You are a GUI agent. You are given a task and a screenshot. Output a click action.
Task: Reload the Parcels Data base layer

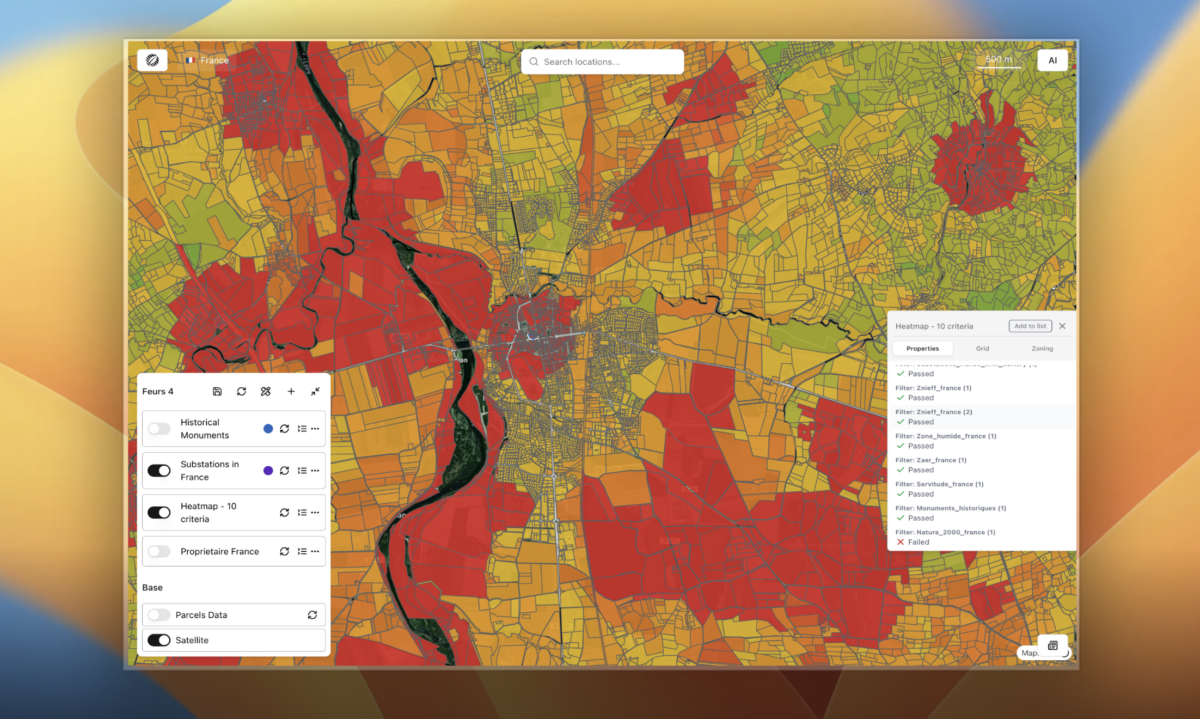pyautogui.click(x=312, y=615)
